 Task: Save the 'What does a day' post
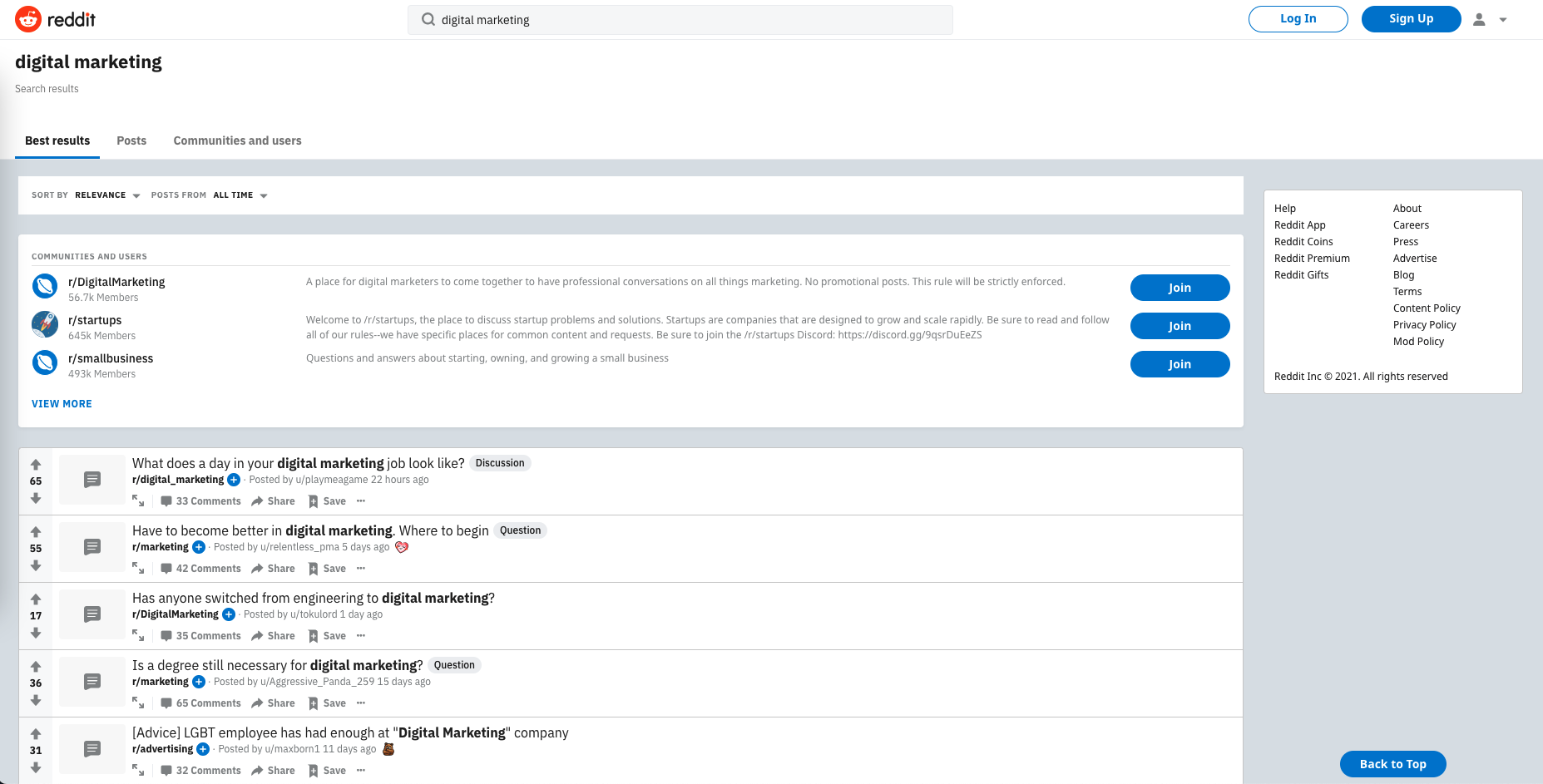point(327,501)
